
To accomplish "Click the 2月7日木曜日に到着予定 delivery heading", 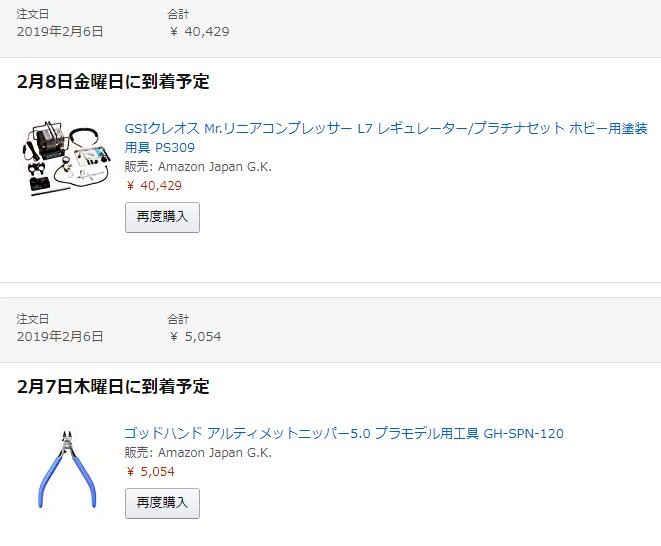I will (x=113, y=386).
